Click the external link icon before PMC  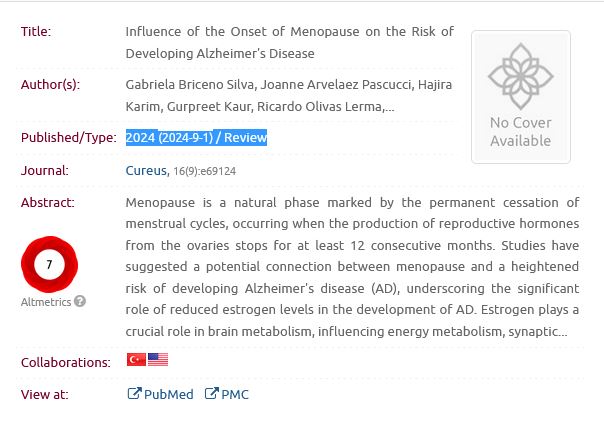tap(211, 394)
